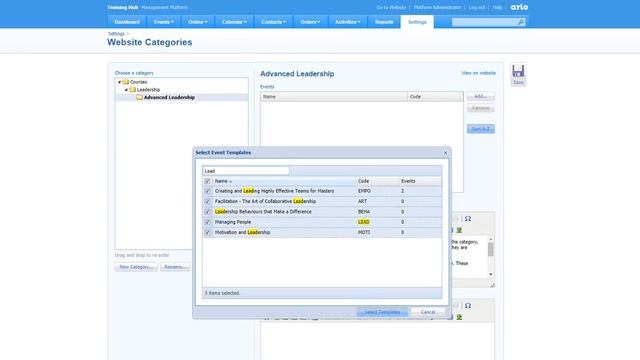Click the Code column header in dialog
Image resolution: width=640 pixels, height=360 pixels.
click(x=377, y=181)
